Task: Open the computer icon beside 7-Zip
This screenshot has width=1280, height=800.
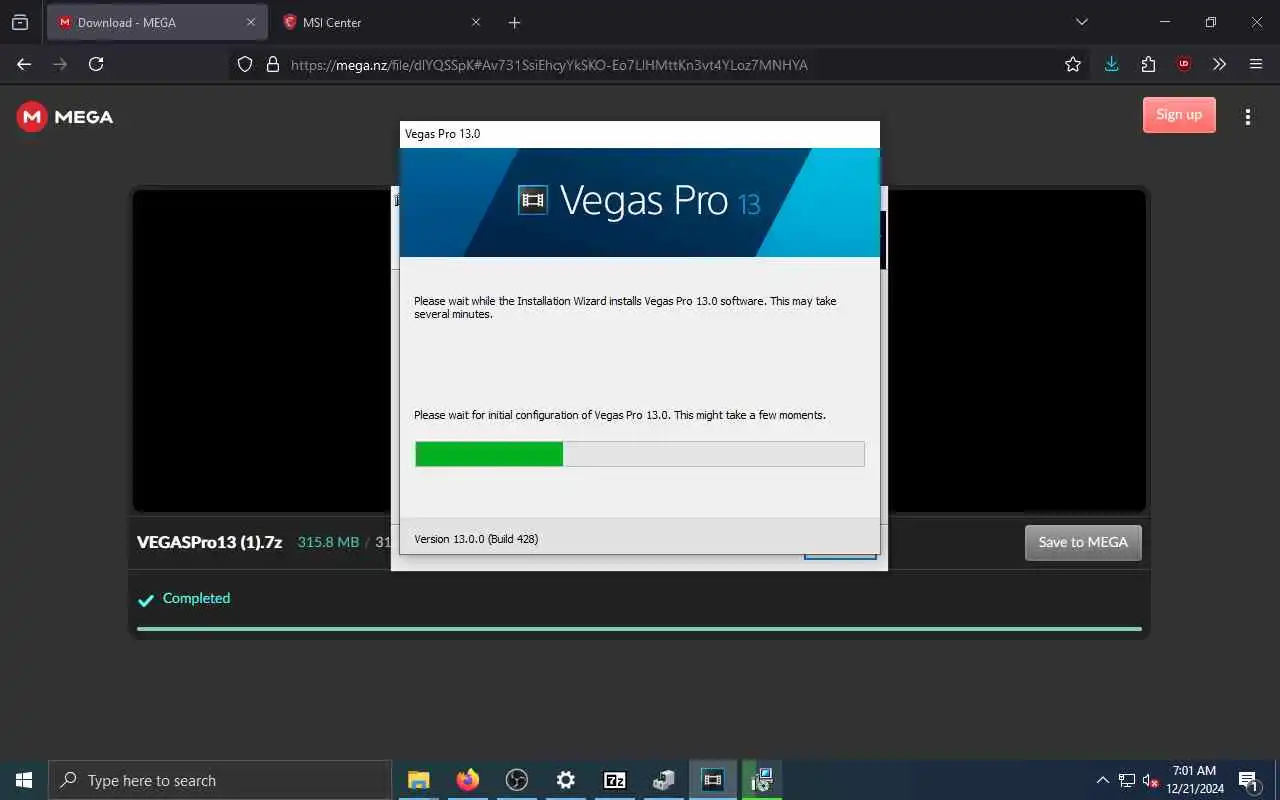Action: pyautogui.click(x=663, y=780)
